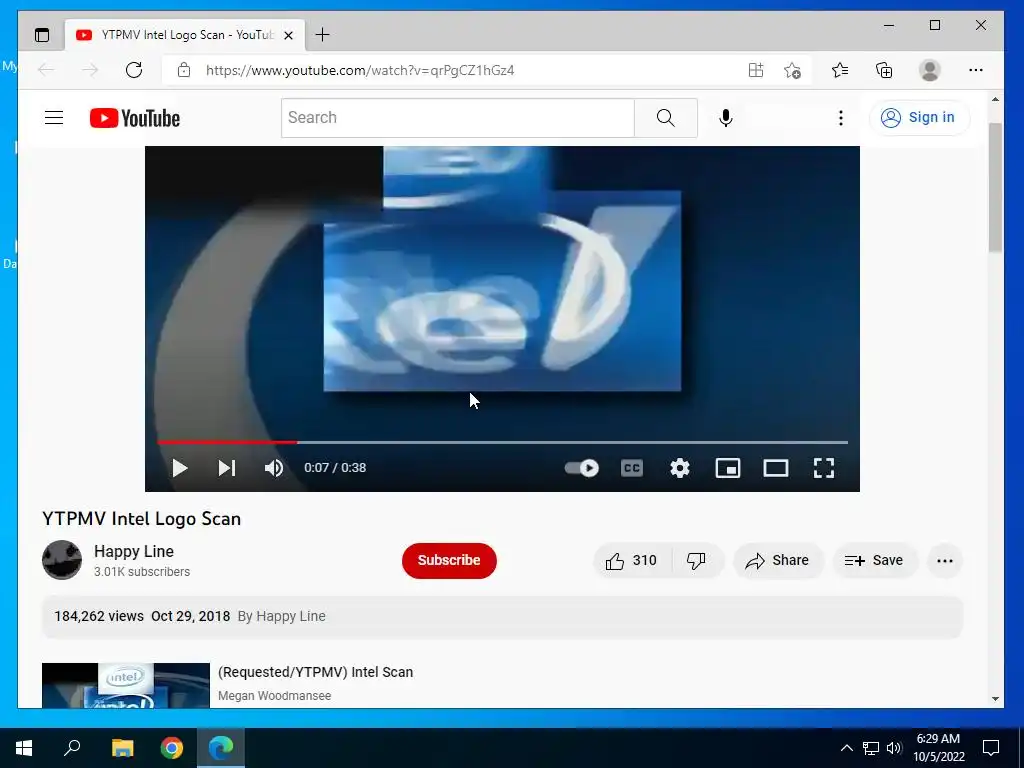
Task: View site information lock icon
Action: click(x=184, y=70)
